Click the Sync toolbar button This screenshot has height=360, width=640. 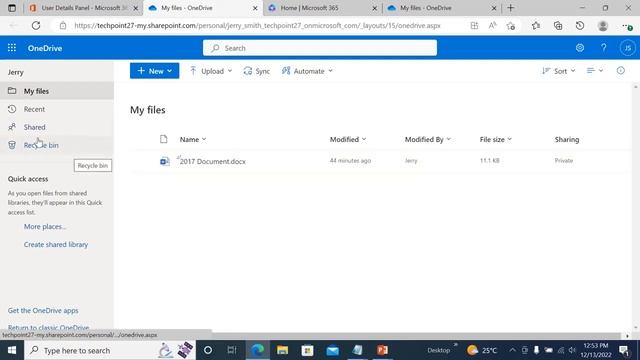point(256,71)
